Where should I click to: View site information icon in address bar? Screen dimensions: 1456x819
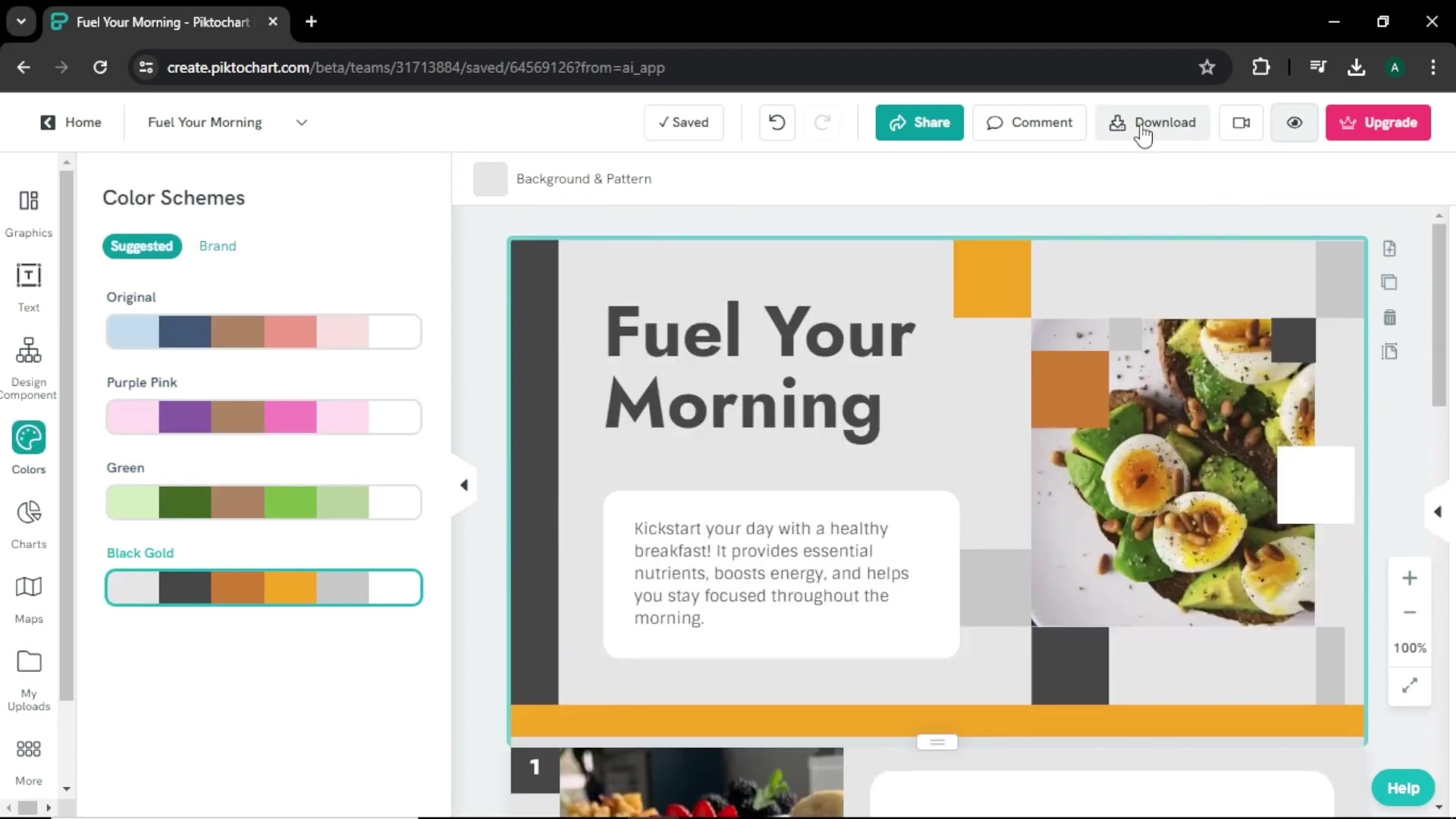pyautogui.click(x=146, y=67)
